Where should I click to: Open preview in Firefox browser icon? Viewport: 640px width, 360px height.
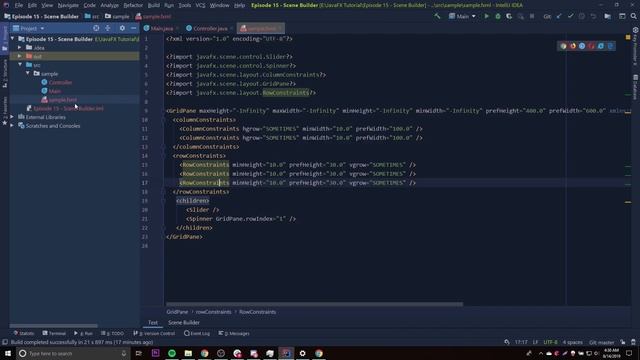point(573,46)
